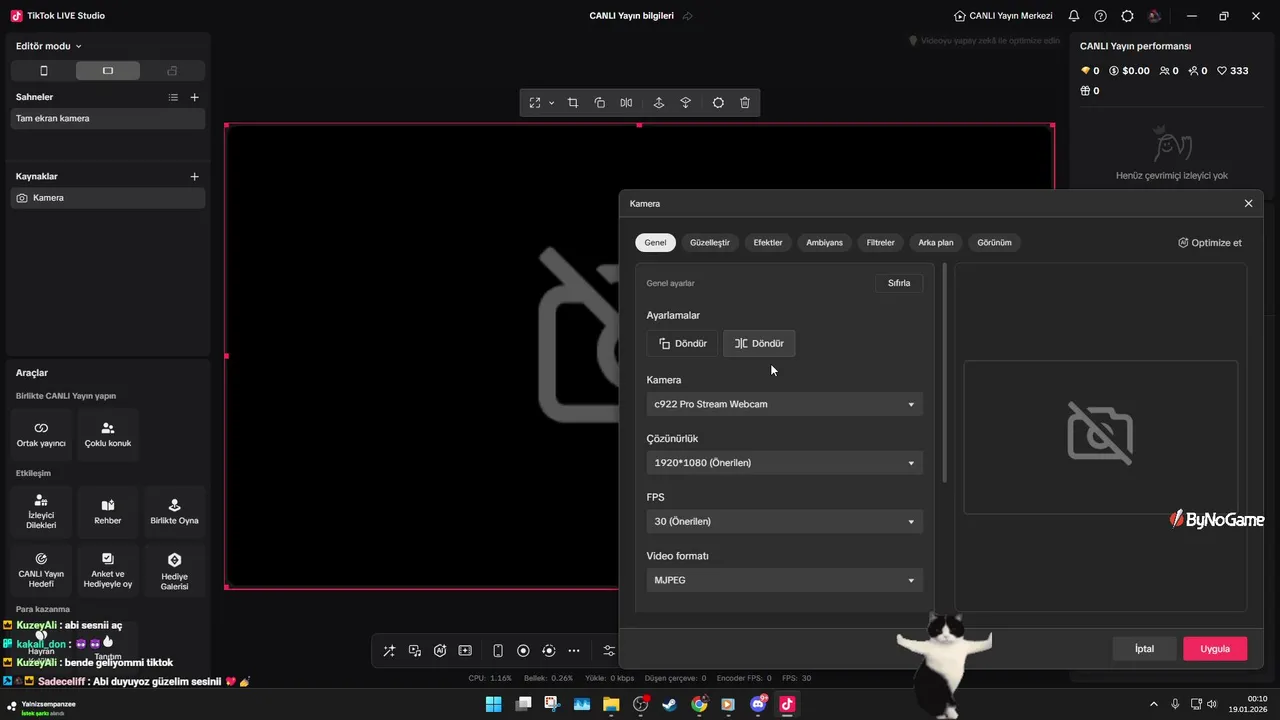Viewport: 1280px width, 720px height.
Task: Click the mirror-flip Döndür button
Action: point(759,343)
